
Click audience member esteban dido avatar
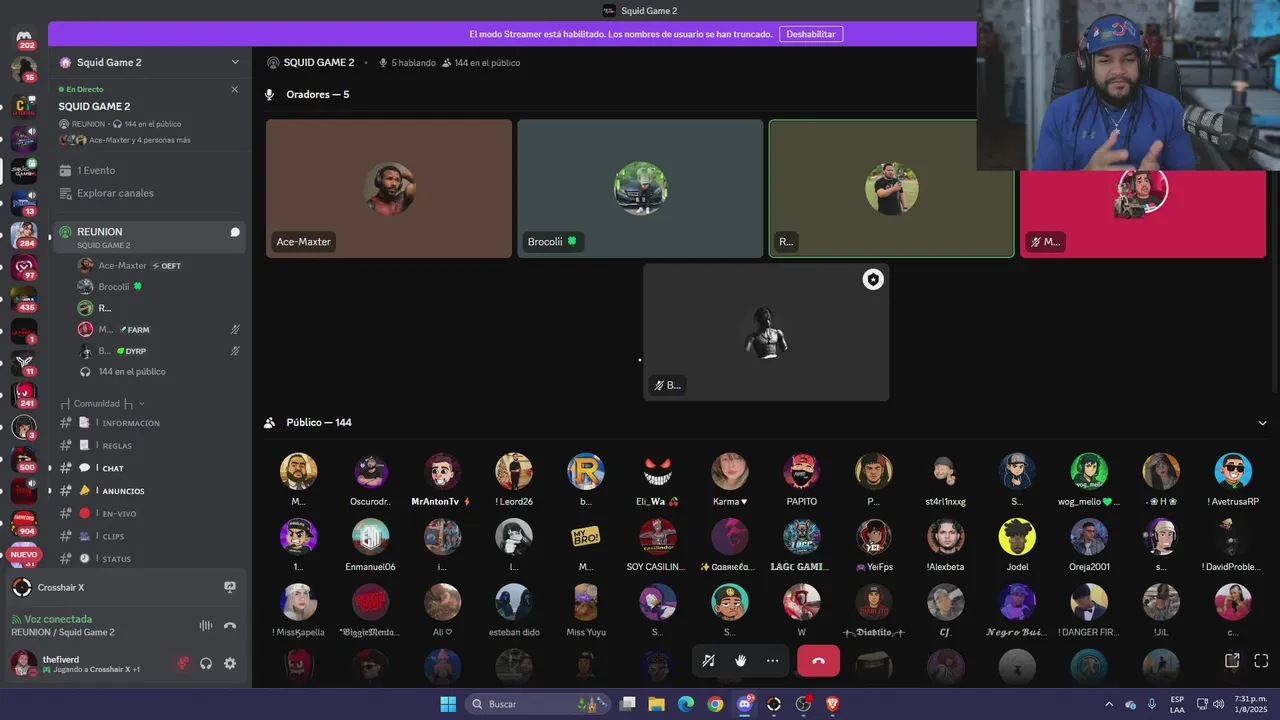point(514,602)
